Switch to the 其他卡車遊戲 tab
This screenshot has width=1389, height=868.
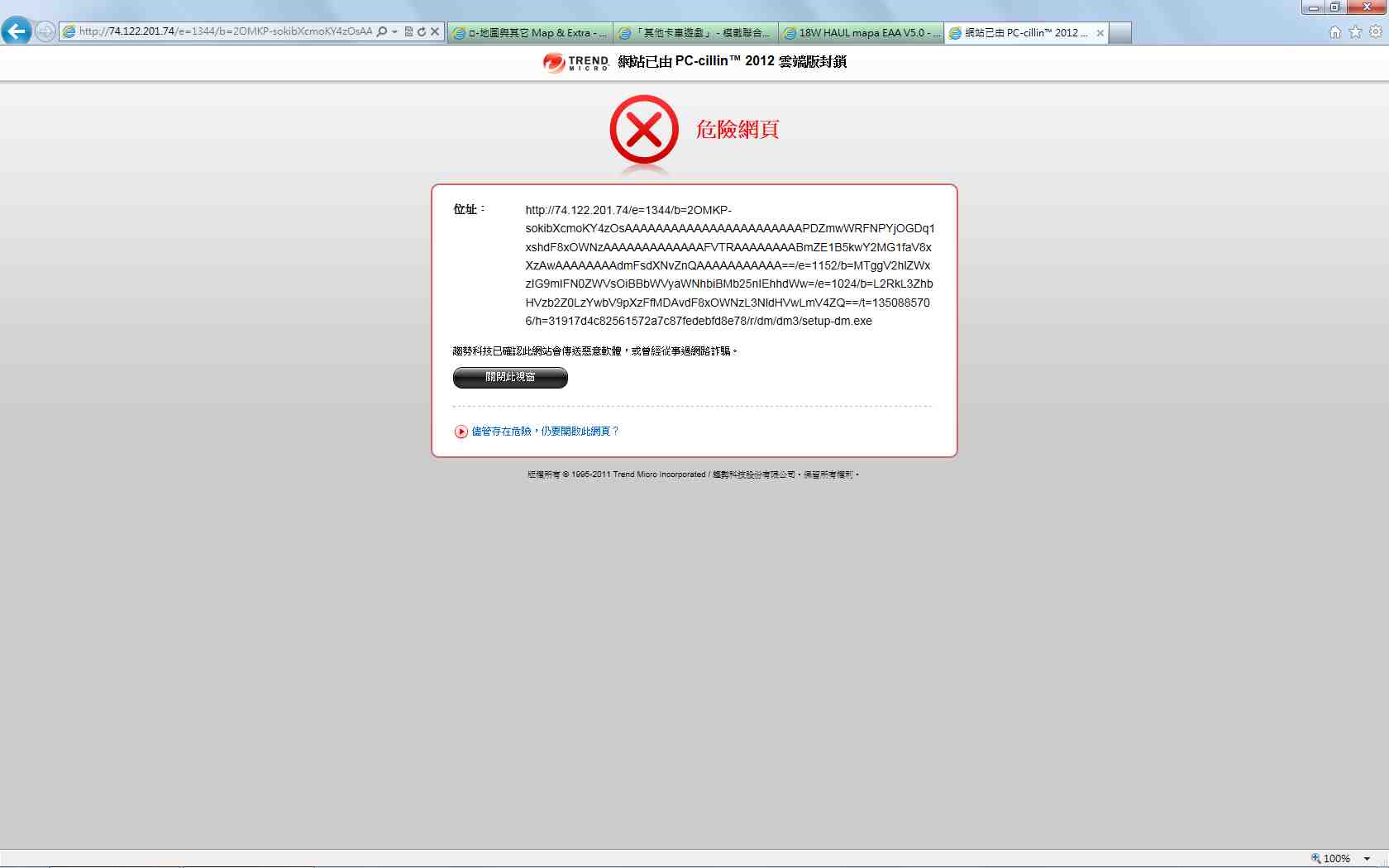click(x=696, y=33)
